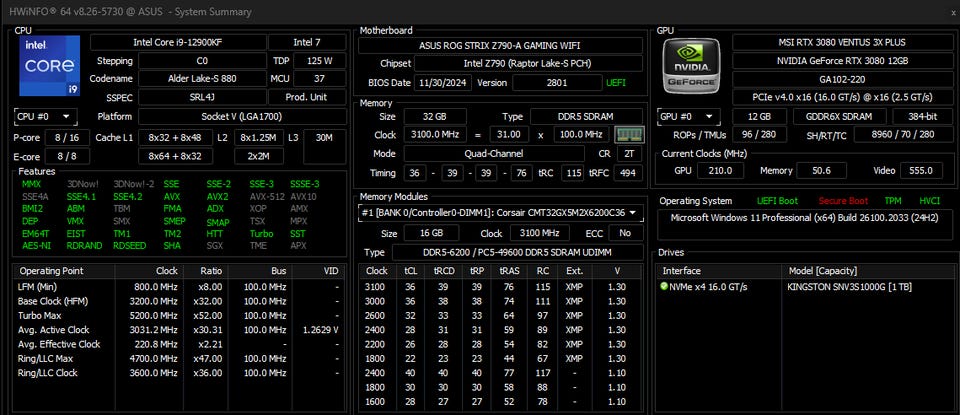The image size is (960, 415).
Task: Select the Turbo Max operating point row
Action: point(179,315)
